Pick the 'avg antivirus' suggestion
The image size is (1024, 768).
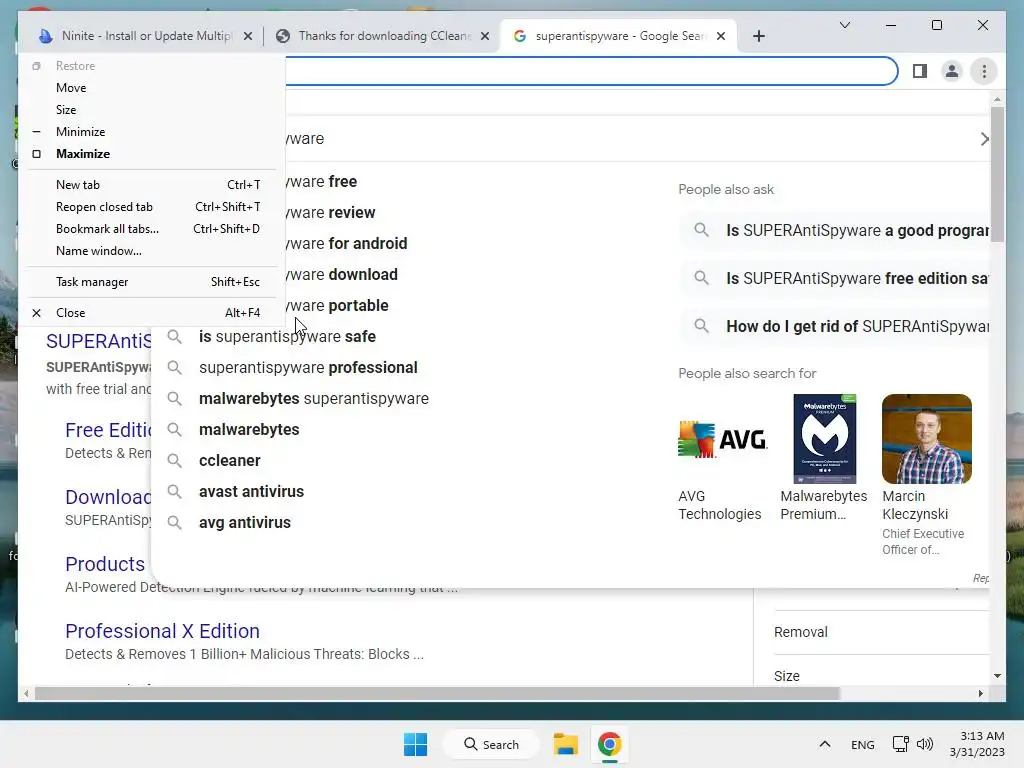pos(245,523)
